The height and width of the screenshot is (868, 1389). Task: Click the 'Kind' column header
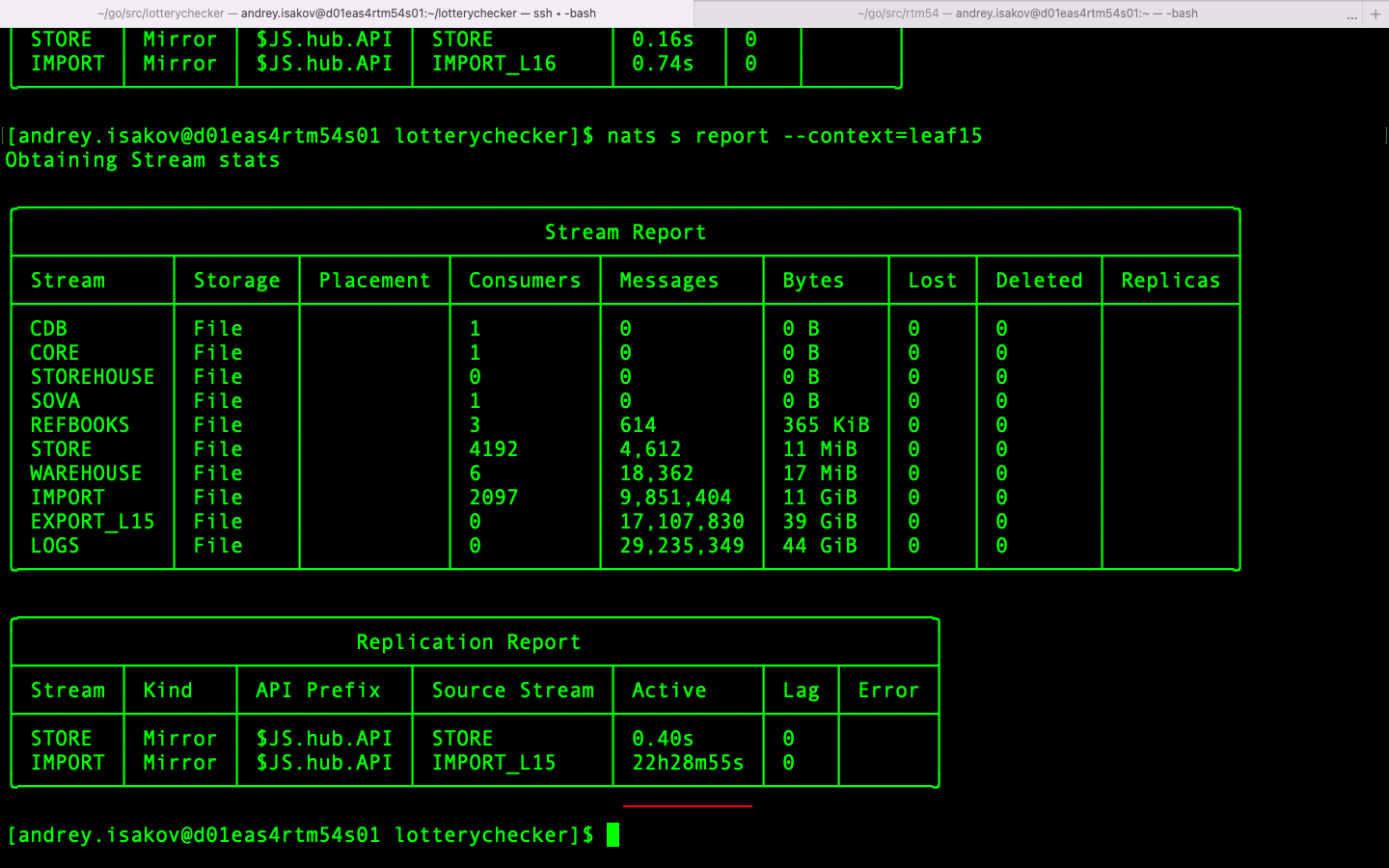click(168, 691)
